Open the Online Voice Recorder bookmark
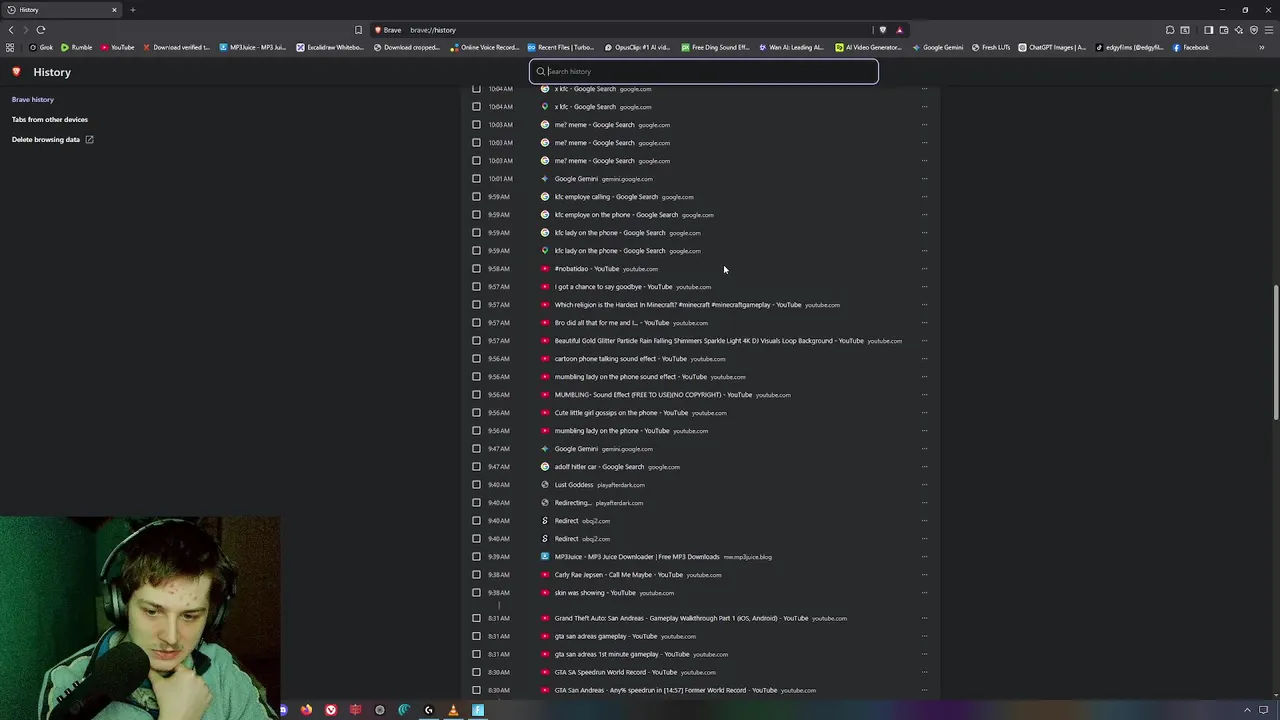Viewport: 1280px width, 720px height. tap(484, 47)
